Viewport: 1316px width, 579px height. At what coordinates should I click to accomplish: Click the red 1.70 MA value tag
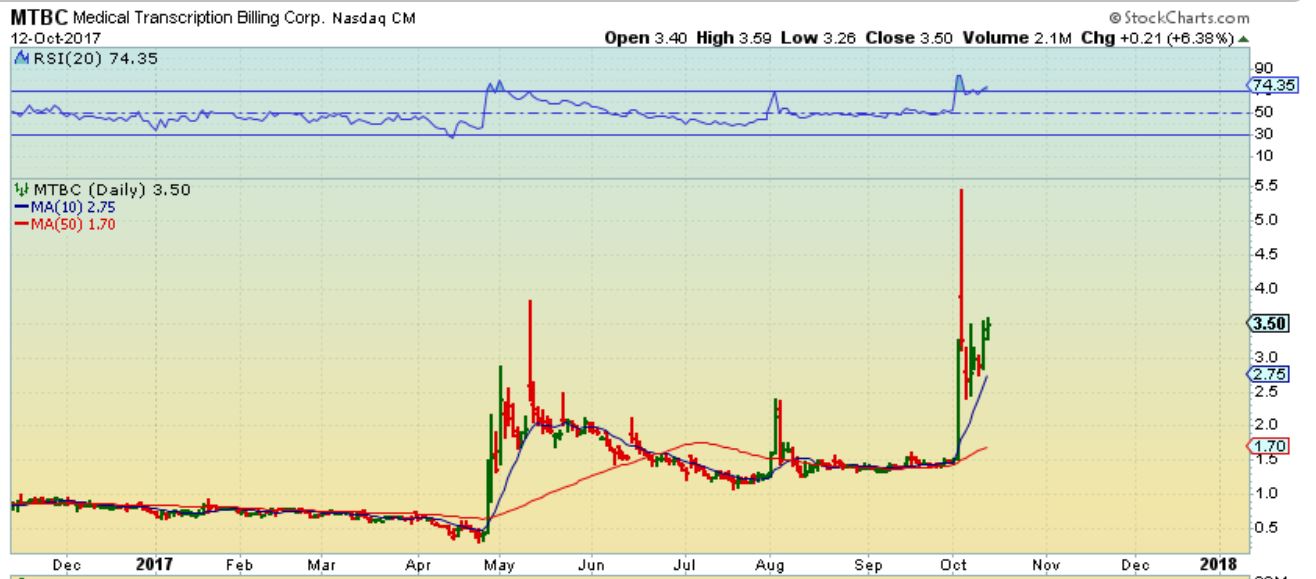tap(1270, 446)
